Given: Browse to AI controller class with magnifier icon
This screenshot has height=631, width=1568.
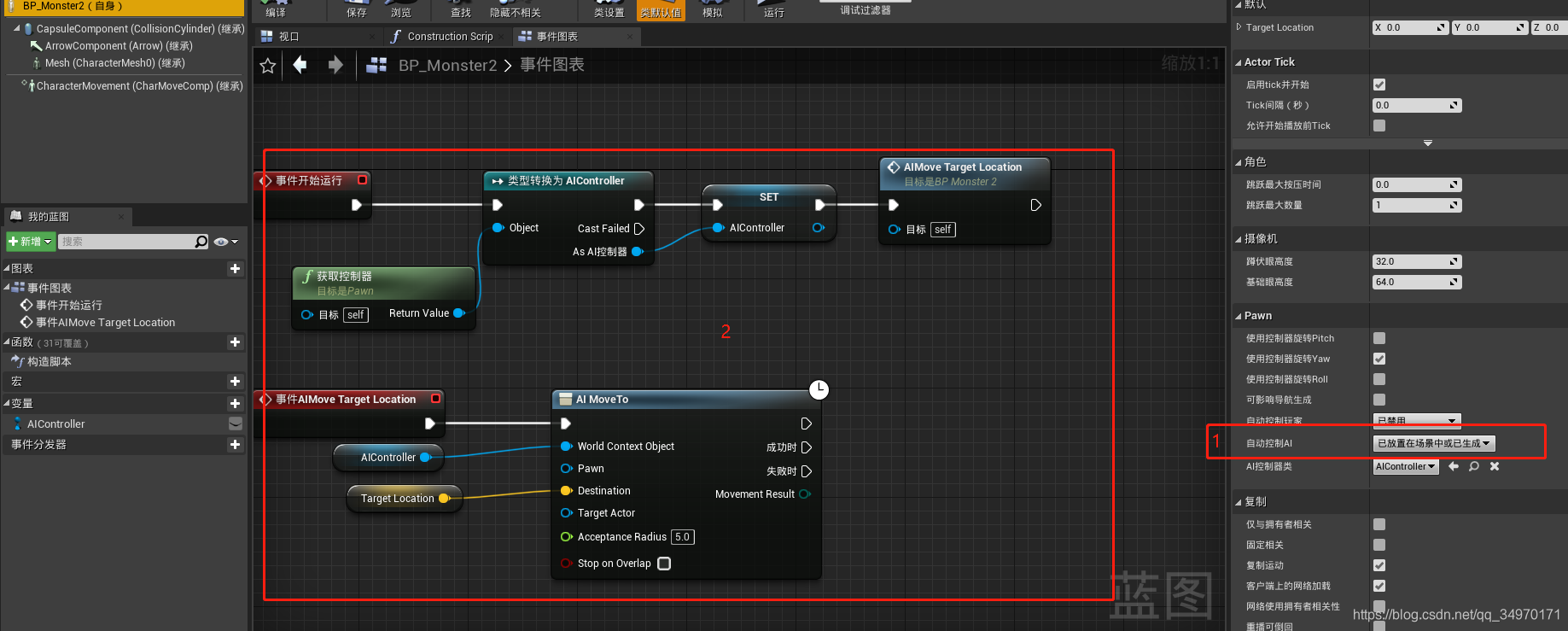Looking at the screenshot, I should (1474, 466).
